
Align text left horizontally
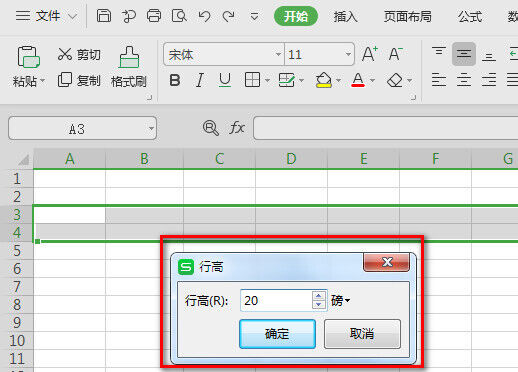(x=439, y=80)
